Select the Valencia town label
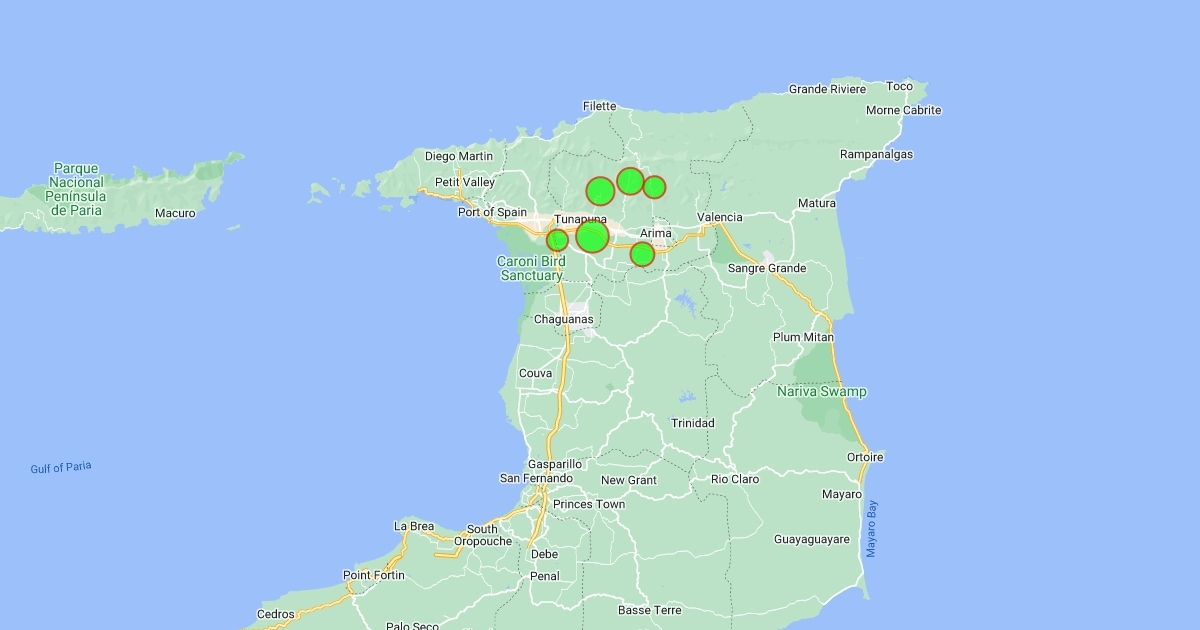Screen dimensions: 1200x630 point(720,217)
